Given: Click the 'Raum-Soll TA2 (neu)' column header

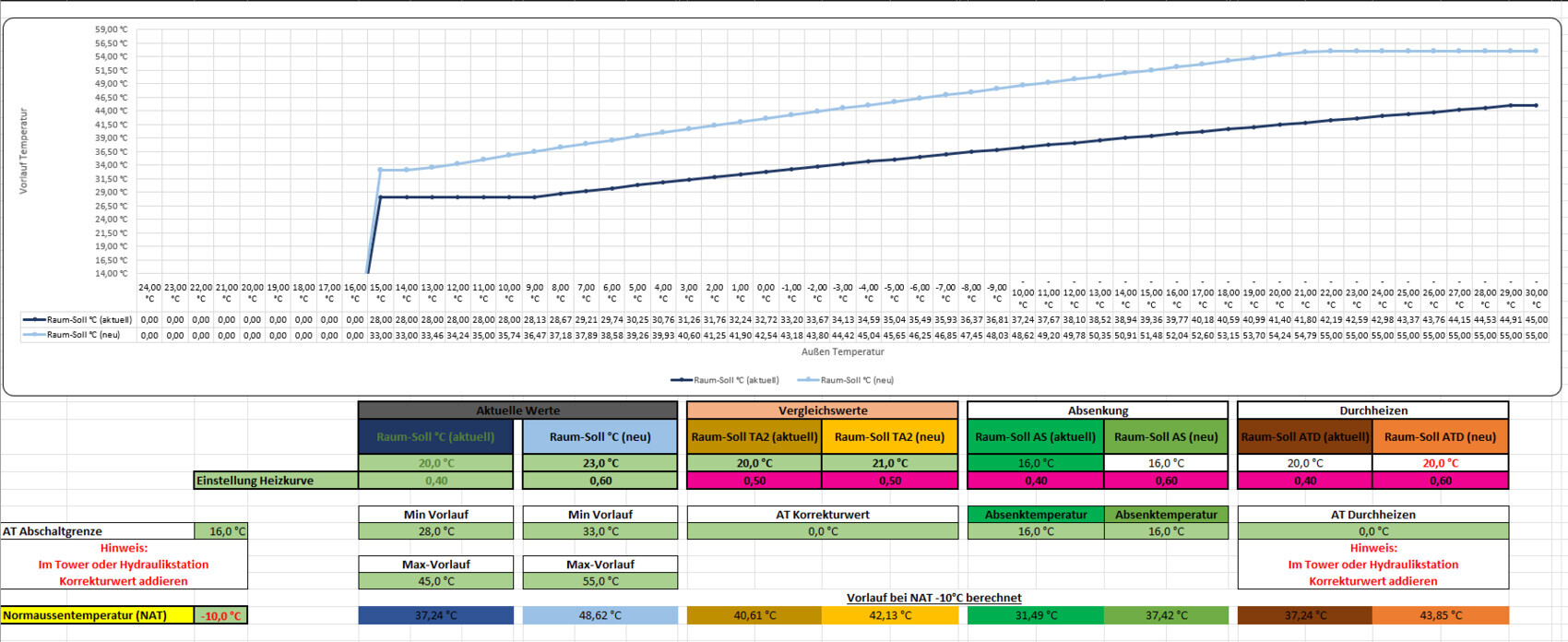Looking at the screenshot, I should (889, 437).
